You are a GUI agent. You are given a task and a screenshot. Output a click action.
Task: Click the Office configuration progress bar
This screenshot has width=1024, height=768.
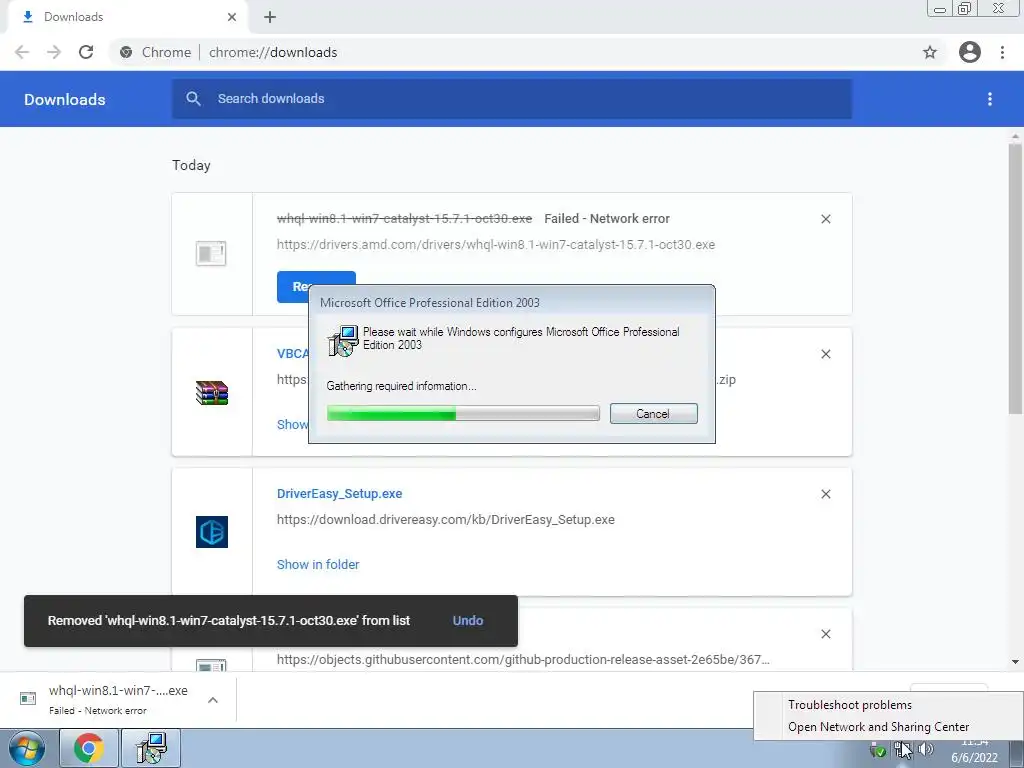pyautogui.click(x=463, y=413)
